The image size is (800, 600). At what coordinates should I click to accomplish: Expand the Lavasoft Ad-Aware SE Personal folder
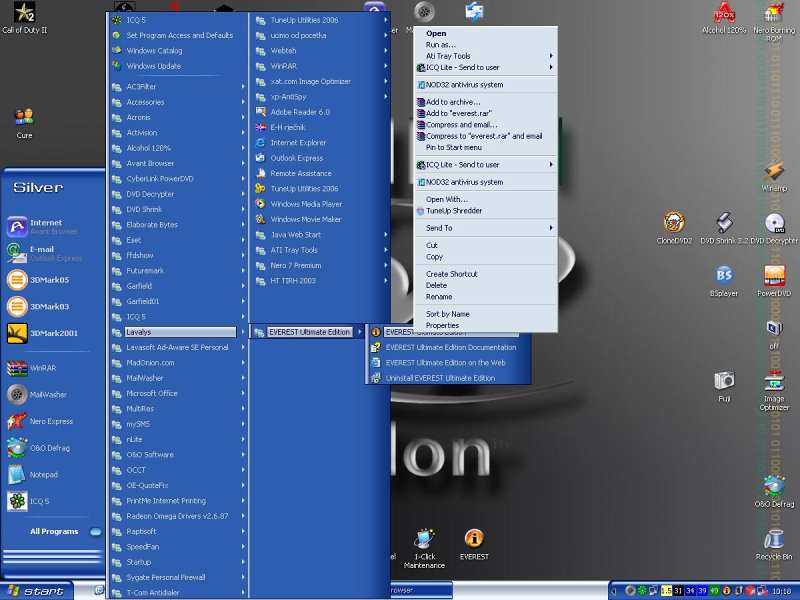click(179, 347)
